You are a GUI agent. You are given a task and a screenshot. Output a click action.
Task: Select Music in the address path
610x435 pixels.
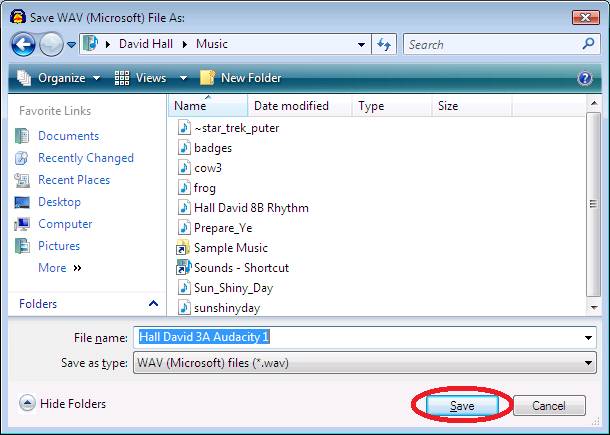[x=211, y=44]
